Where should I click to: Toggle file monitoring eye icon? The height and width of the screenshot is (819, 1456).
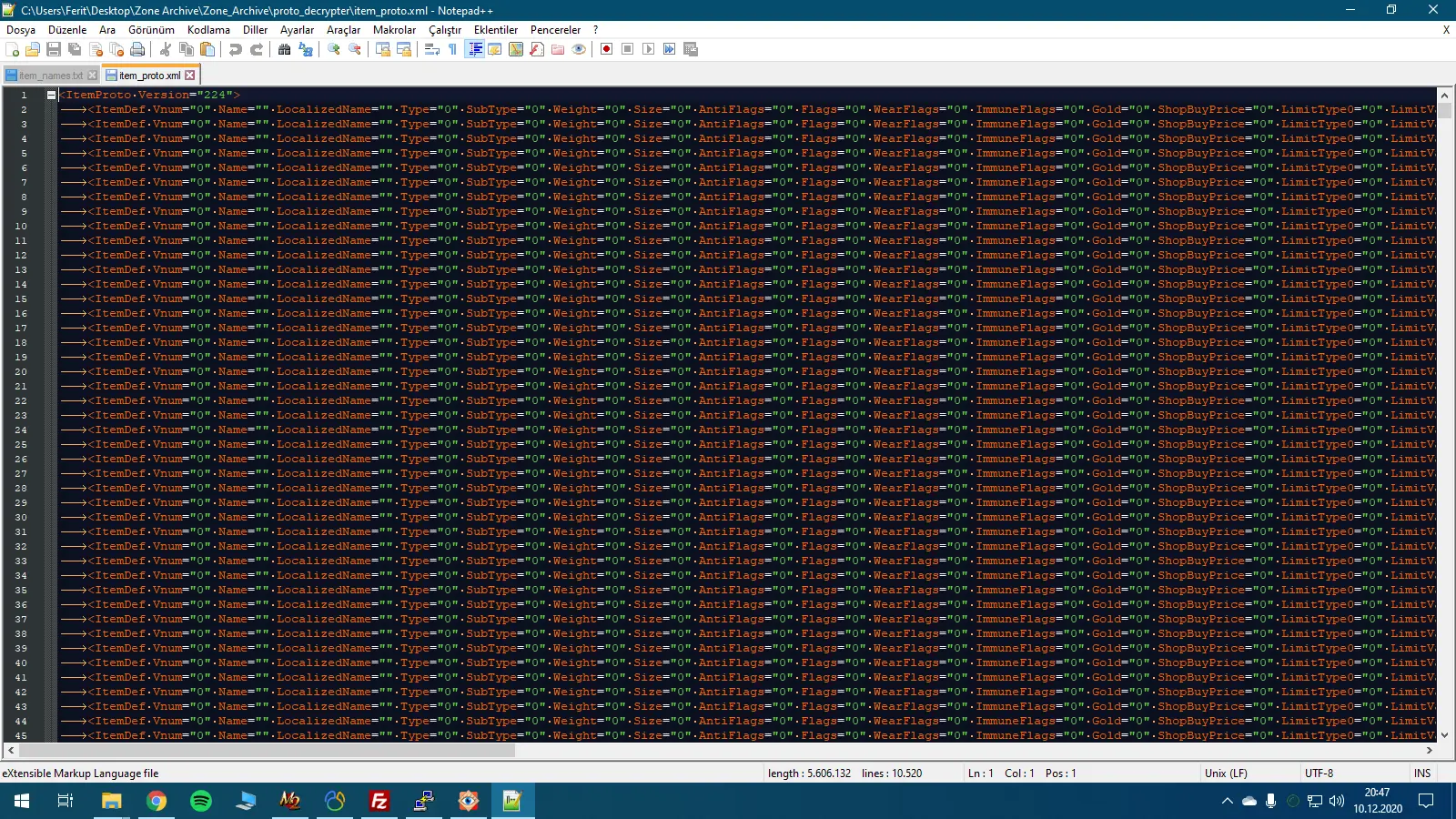(x=579, y=49)
